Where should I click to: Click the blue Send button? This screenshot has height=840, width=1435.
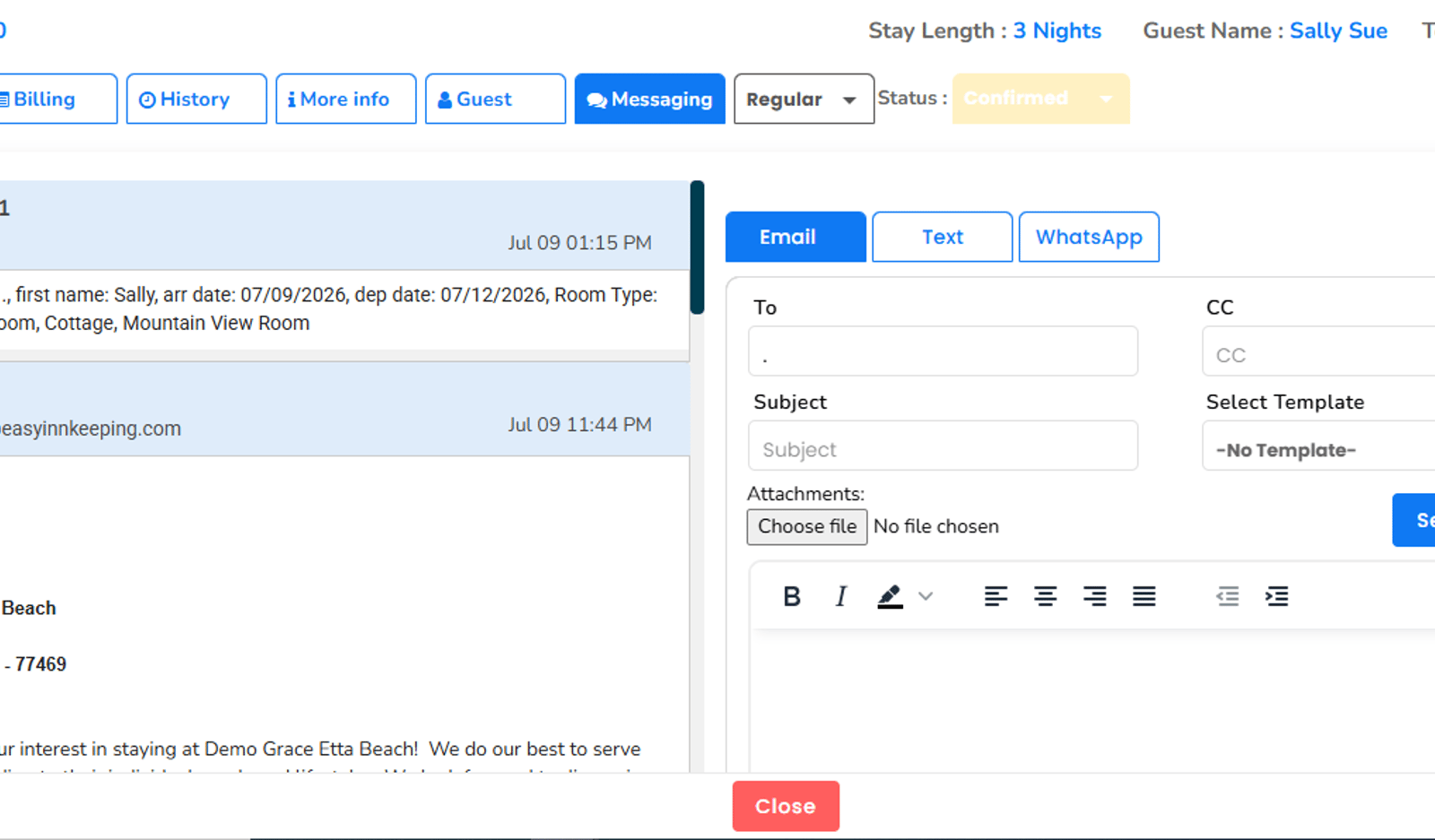1414,520
